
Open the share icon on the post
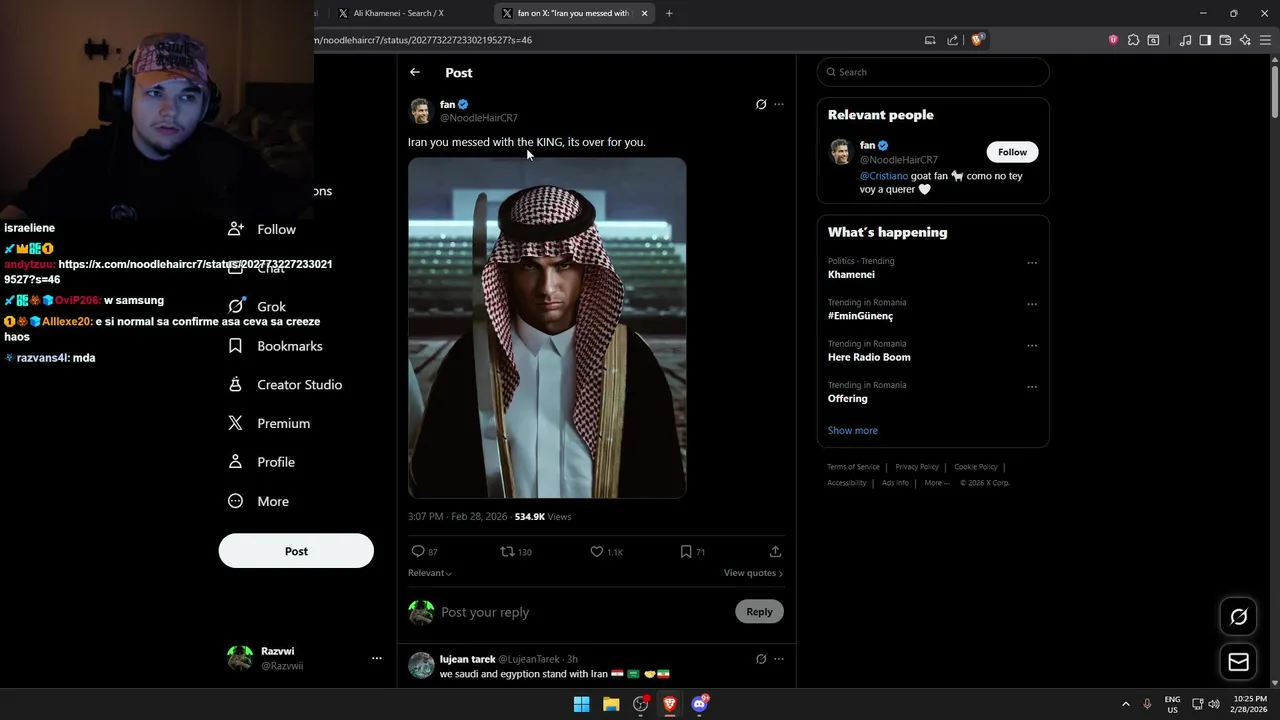(775, 551)
